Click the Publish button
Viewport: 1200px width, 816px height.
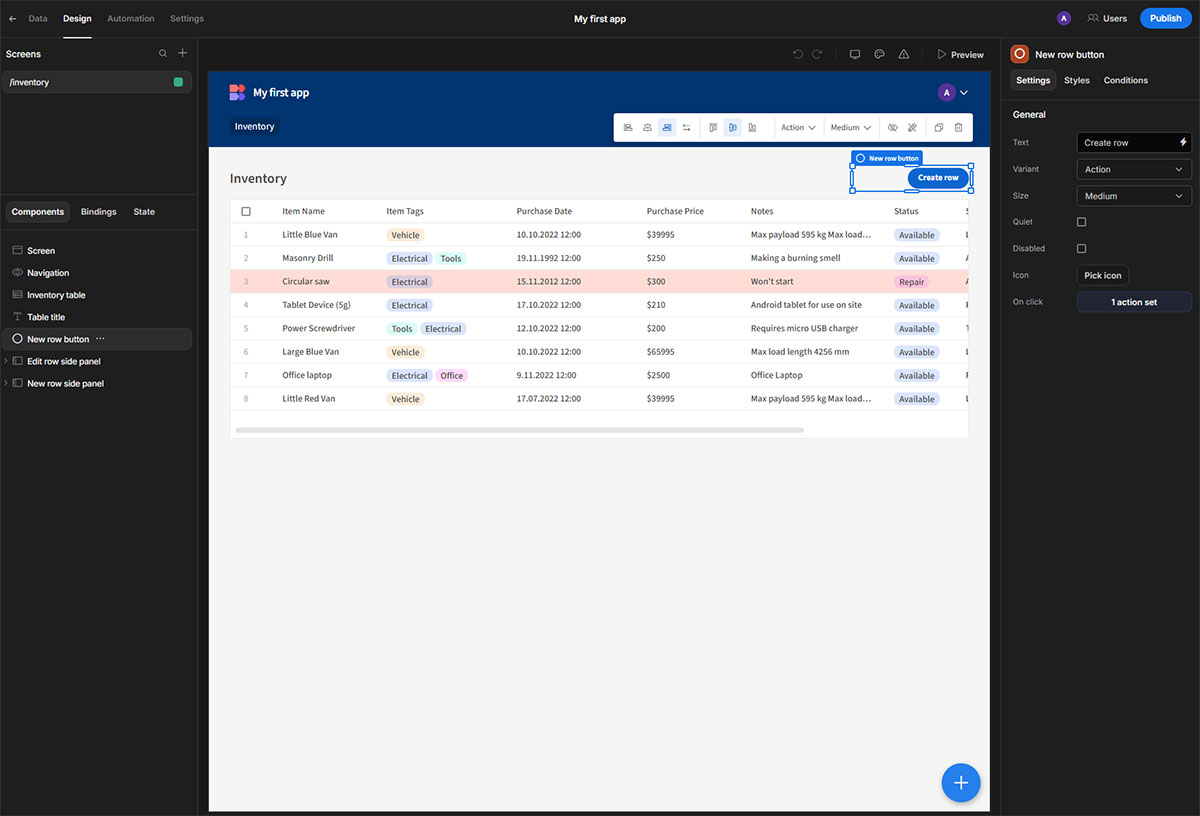[1165, 18]
